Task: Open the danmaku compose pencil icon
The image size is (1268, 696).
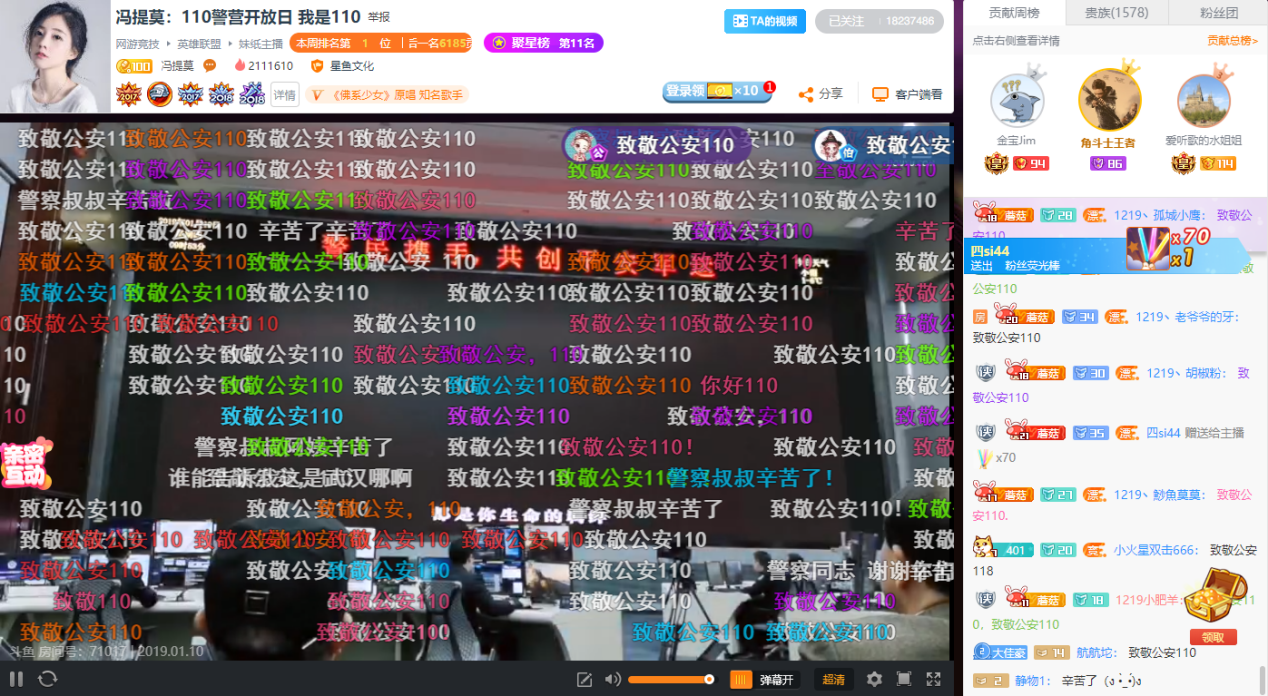Action: point(584,680)
